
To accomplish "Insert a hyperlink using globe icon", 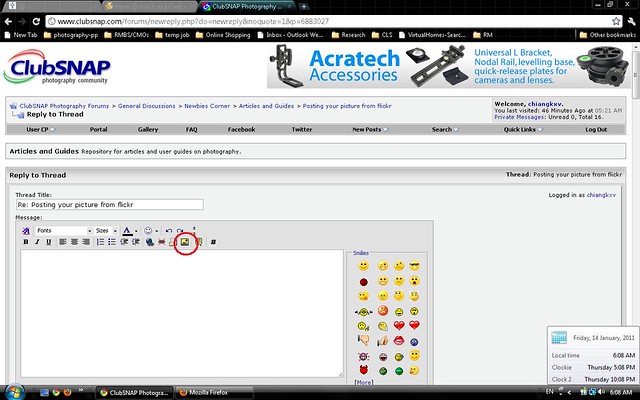I will (150, 242).
